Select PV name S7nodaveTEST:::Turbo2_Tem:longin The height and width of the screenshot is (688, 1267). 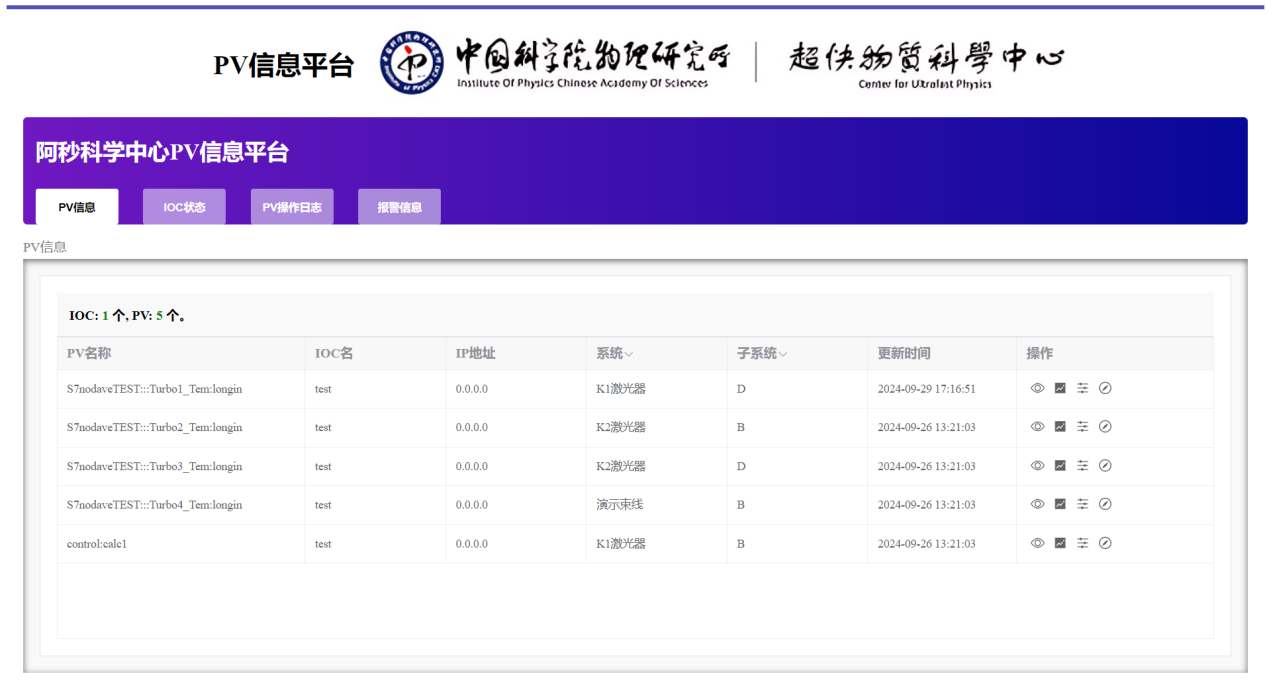(155, 427)
